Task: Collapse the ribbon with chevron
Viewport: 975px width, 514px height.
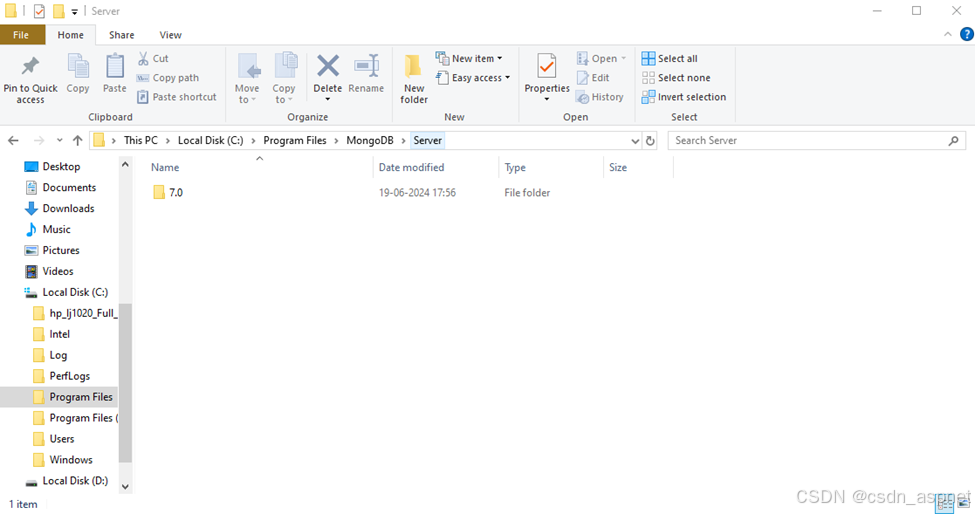Action: [948, 35]
